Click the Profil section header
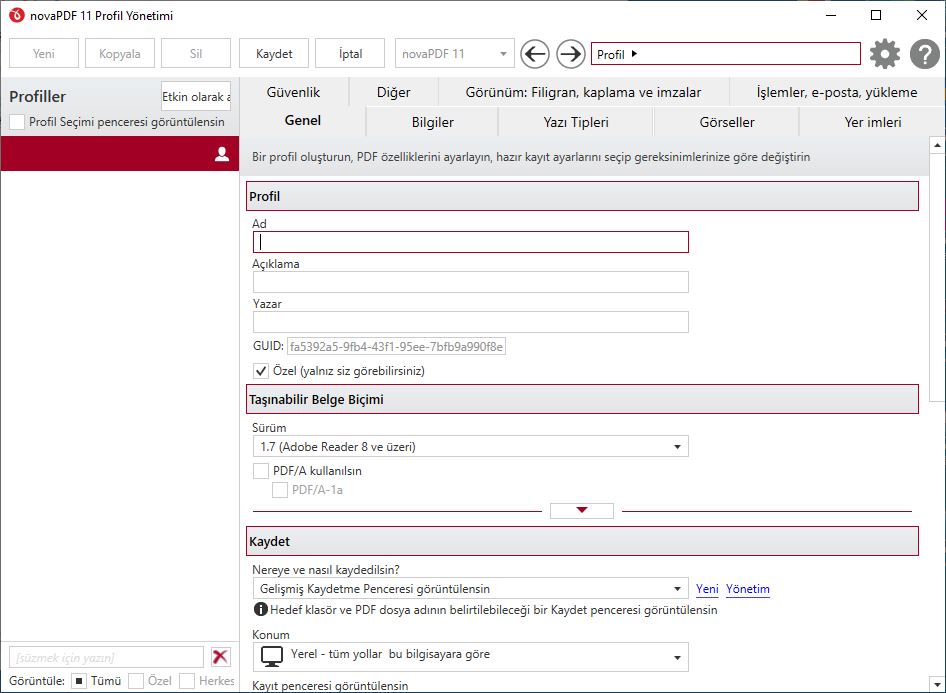The width and height of the screenshot is (946, 693). (582, 196)
